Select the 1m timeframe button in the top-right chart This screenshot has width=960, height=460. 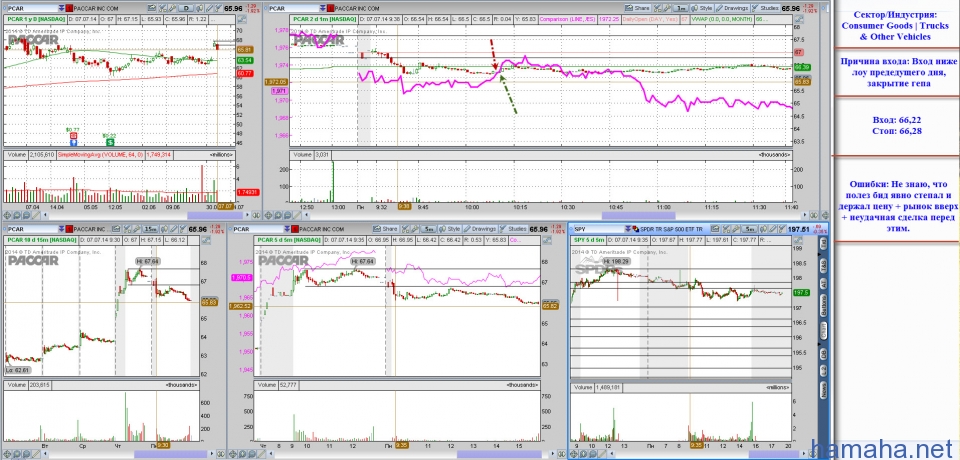point(681,8)
